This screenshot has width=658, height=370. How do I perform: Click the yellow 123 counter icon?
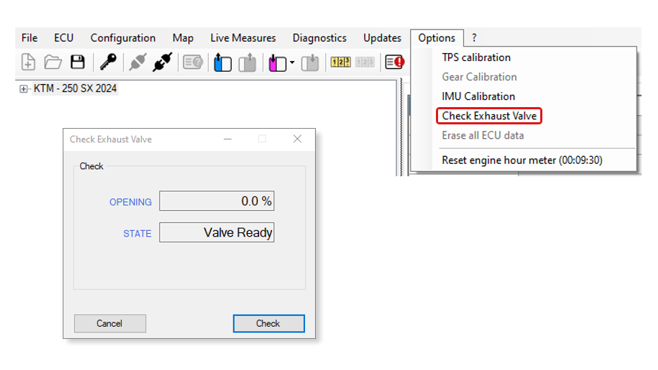[x=340, y=63]
